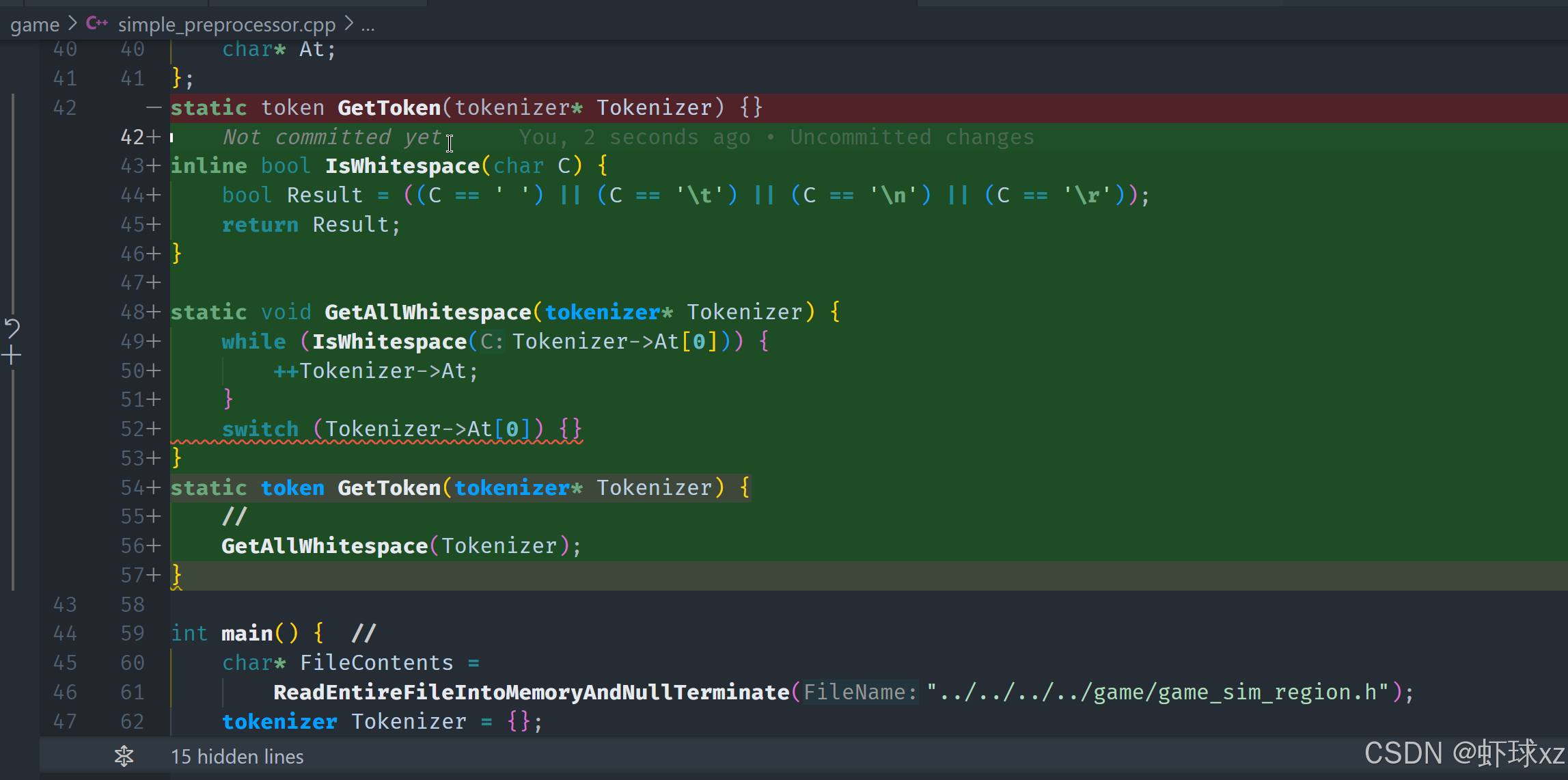Viewport: 1568px width, 780px height.
Task: Click the breadcrumb chevron after 'game'
Action: (x=72, y=24)
